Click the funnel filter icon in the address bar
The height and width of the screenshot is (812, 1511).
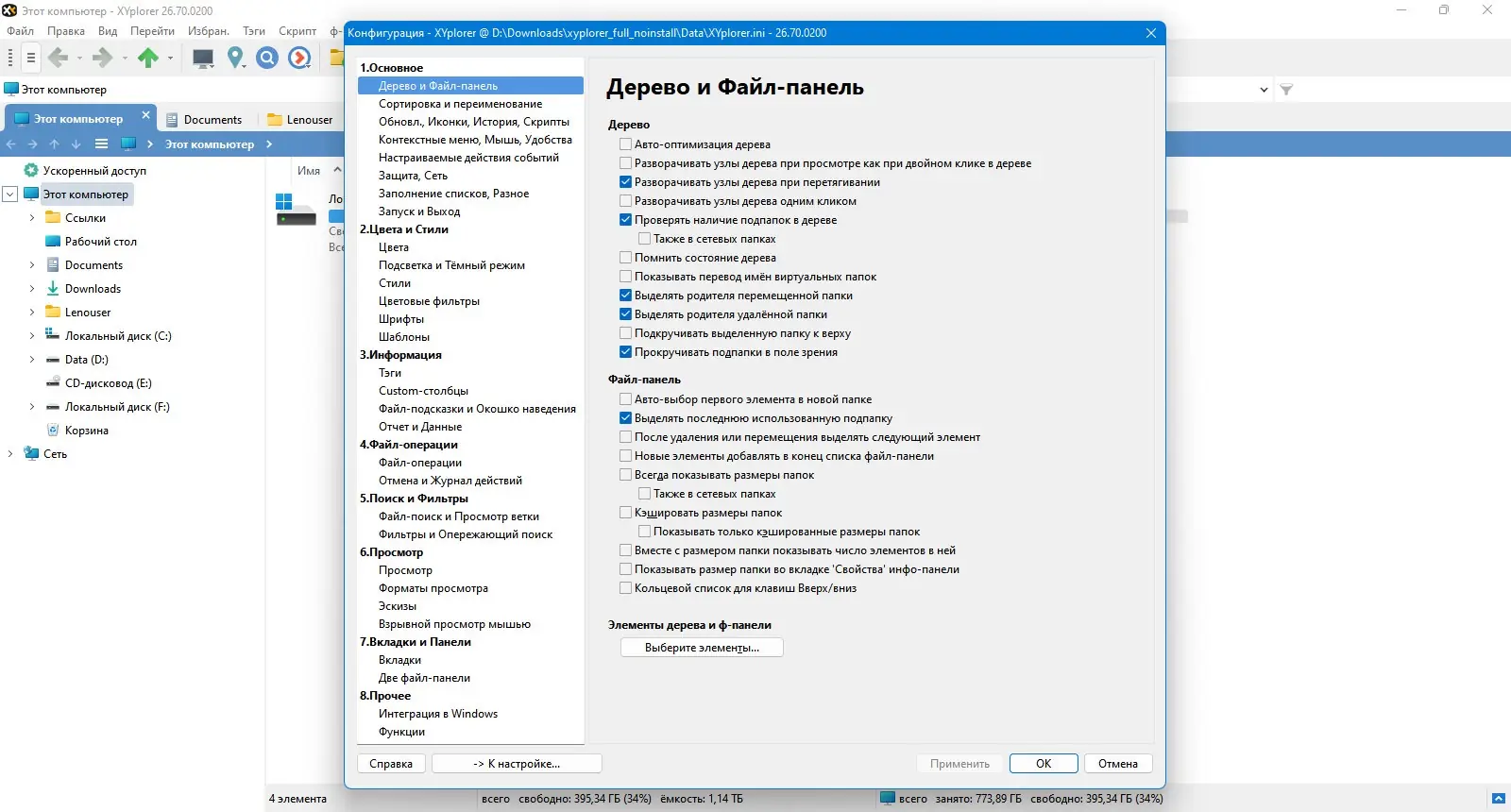(1286, 90)
